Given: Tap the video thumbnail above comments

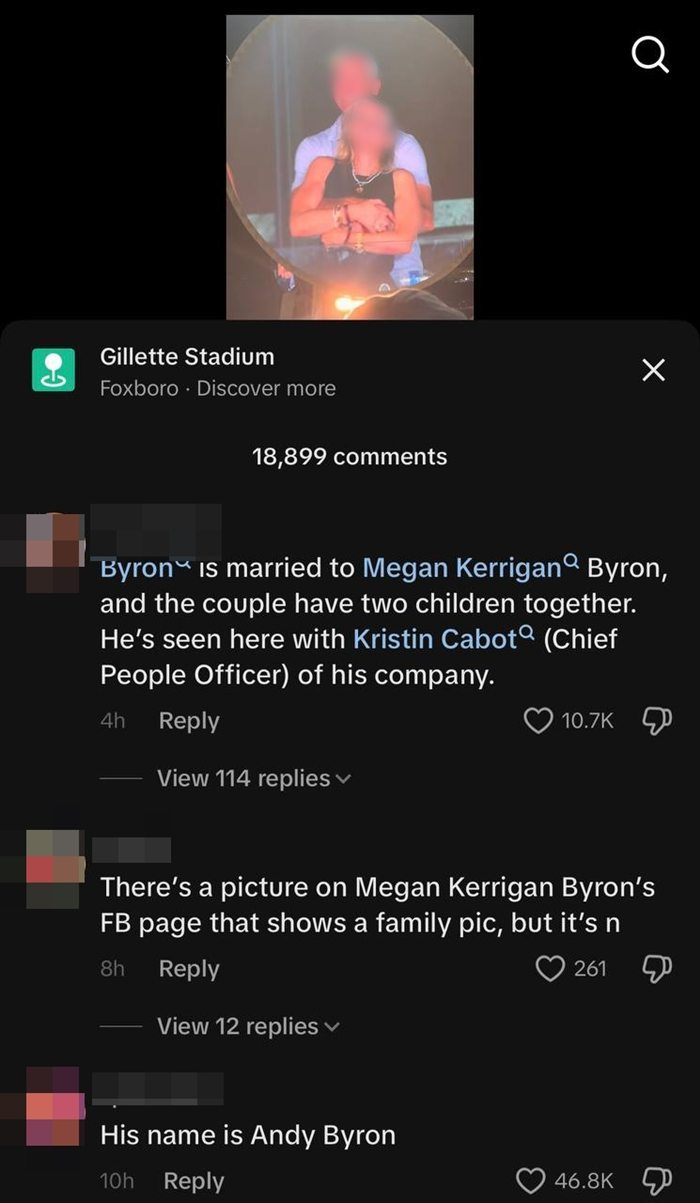Looking at the screenshot, I should pos(350,167).
